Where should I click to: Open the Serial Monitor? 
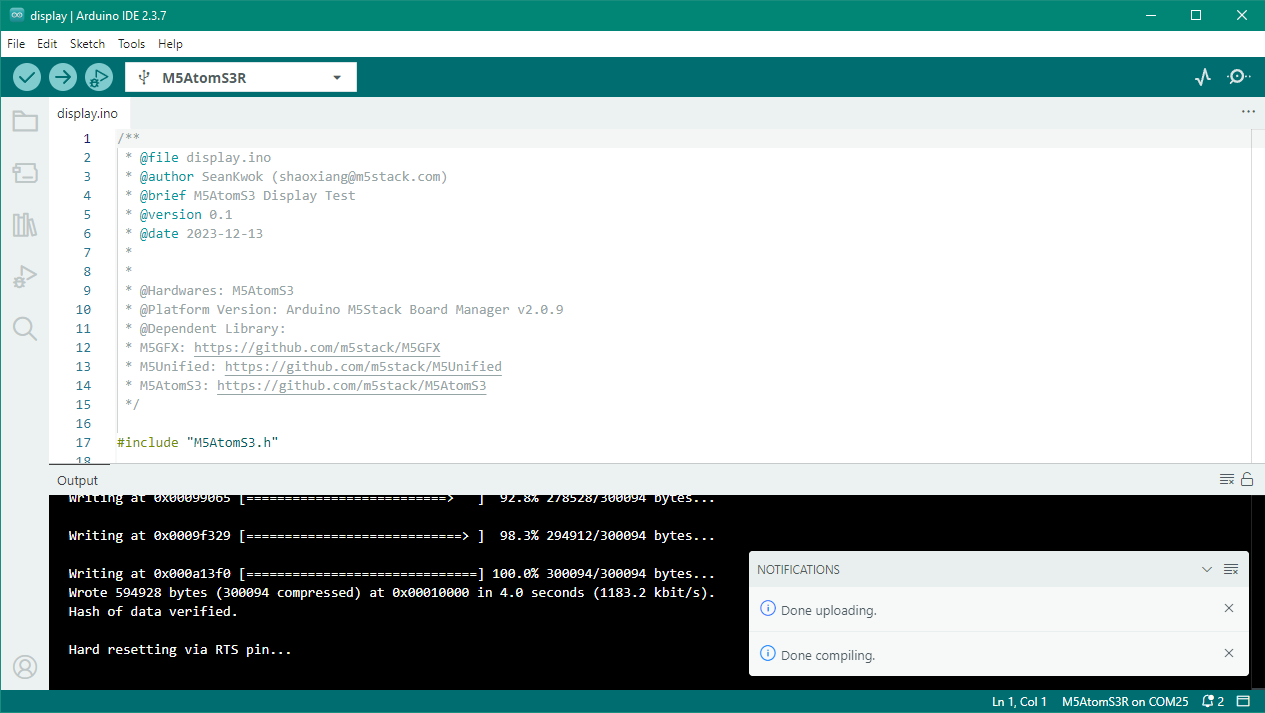click(x=1238, y=77)
